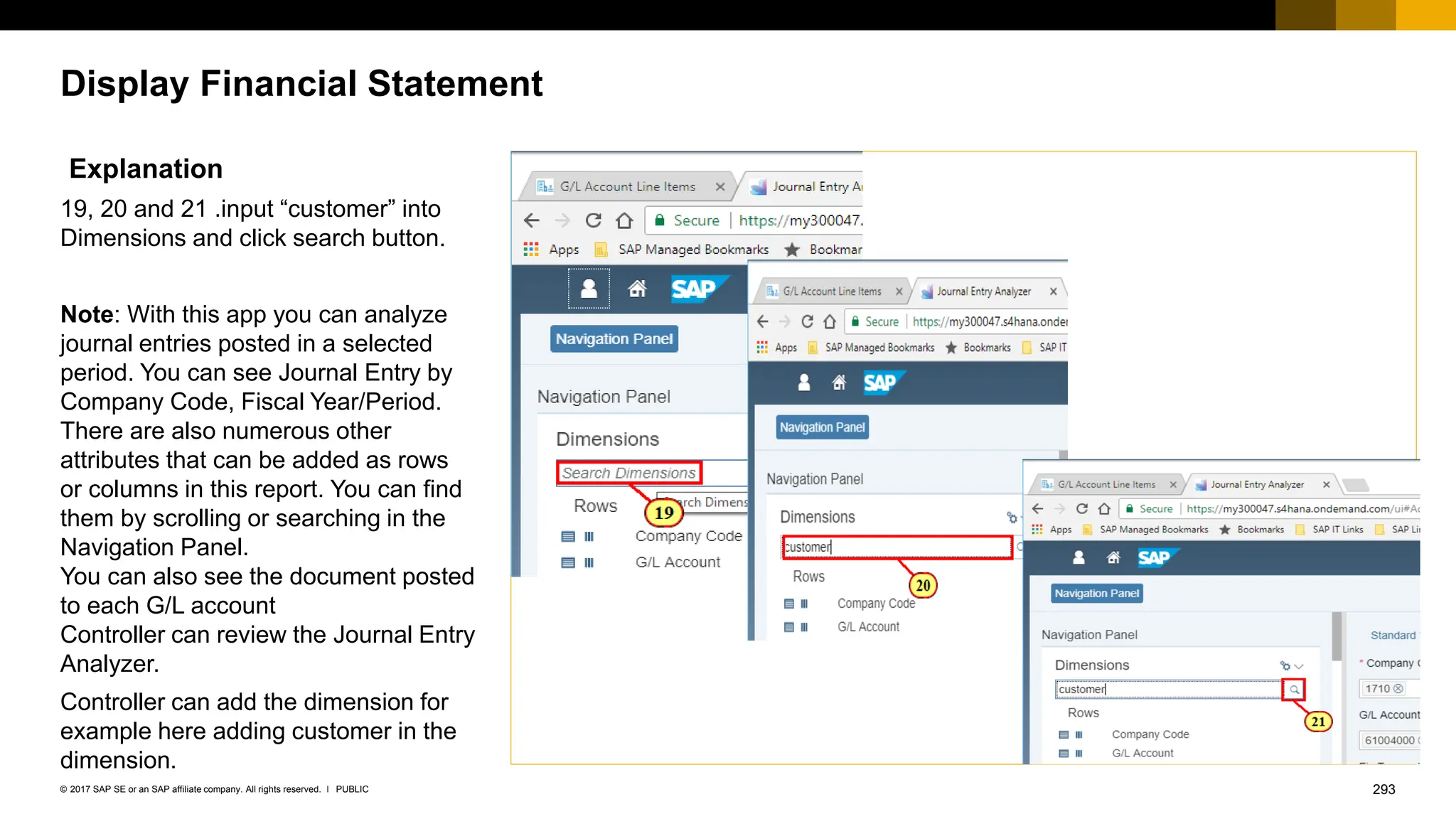
Task: Click the SAP home icon in right window
Action: point(1113,557)
